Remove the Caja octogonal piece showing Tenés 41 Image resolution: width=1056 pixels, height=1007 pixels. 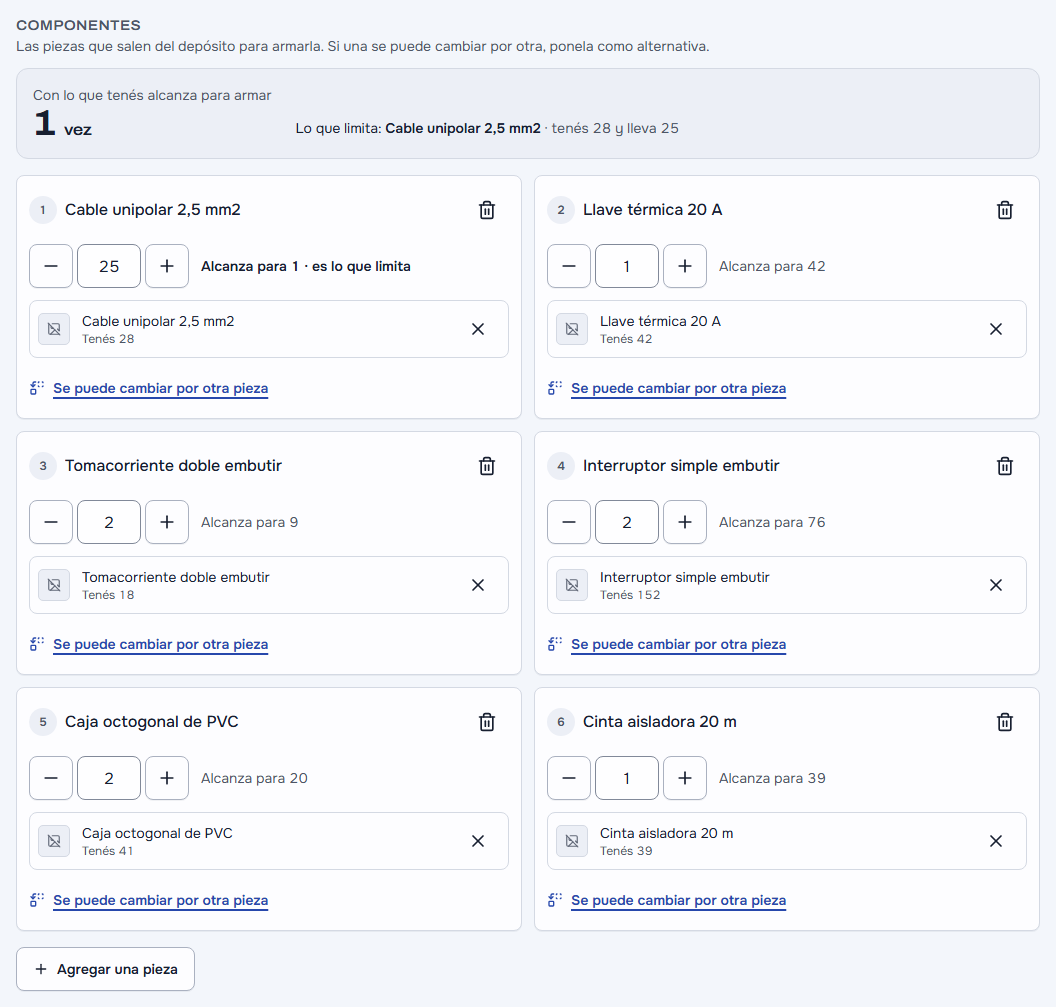point(478,841)
